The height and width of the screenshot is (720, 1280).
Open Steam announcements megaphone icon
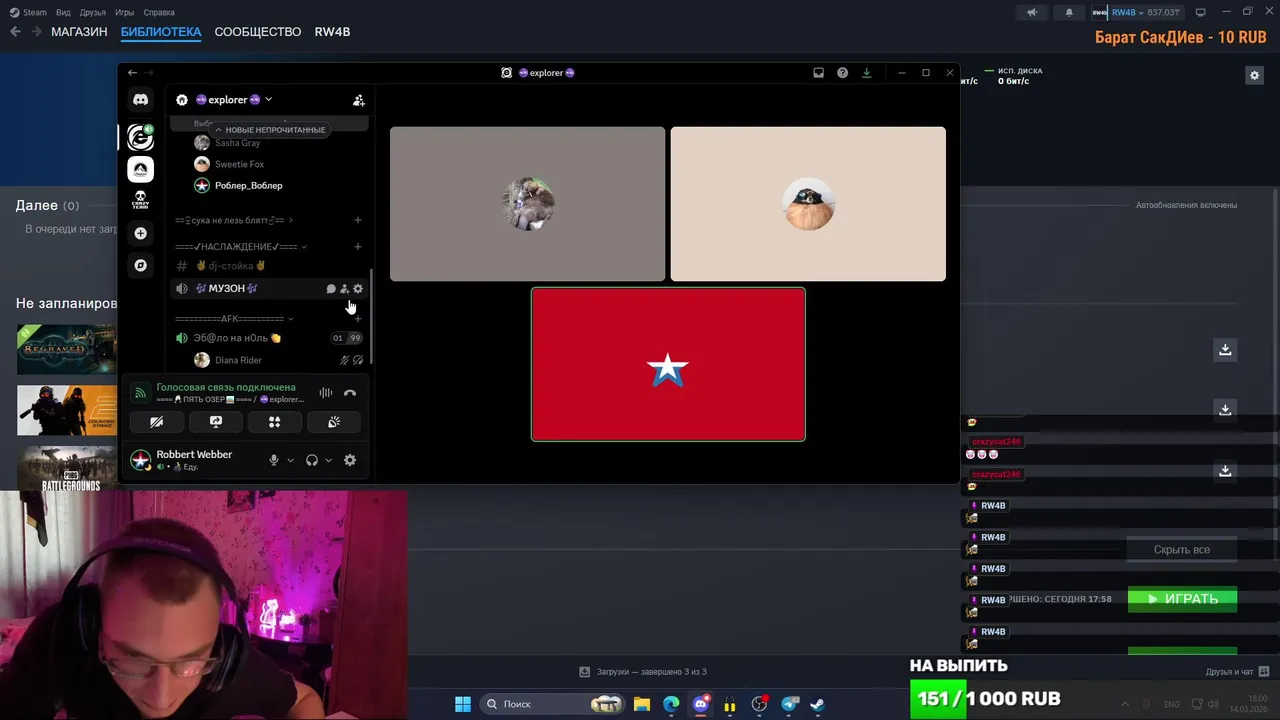point(1032,12)
